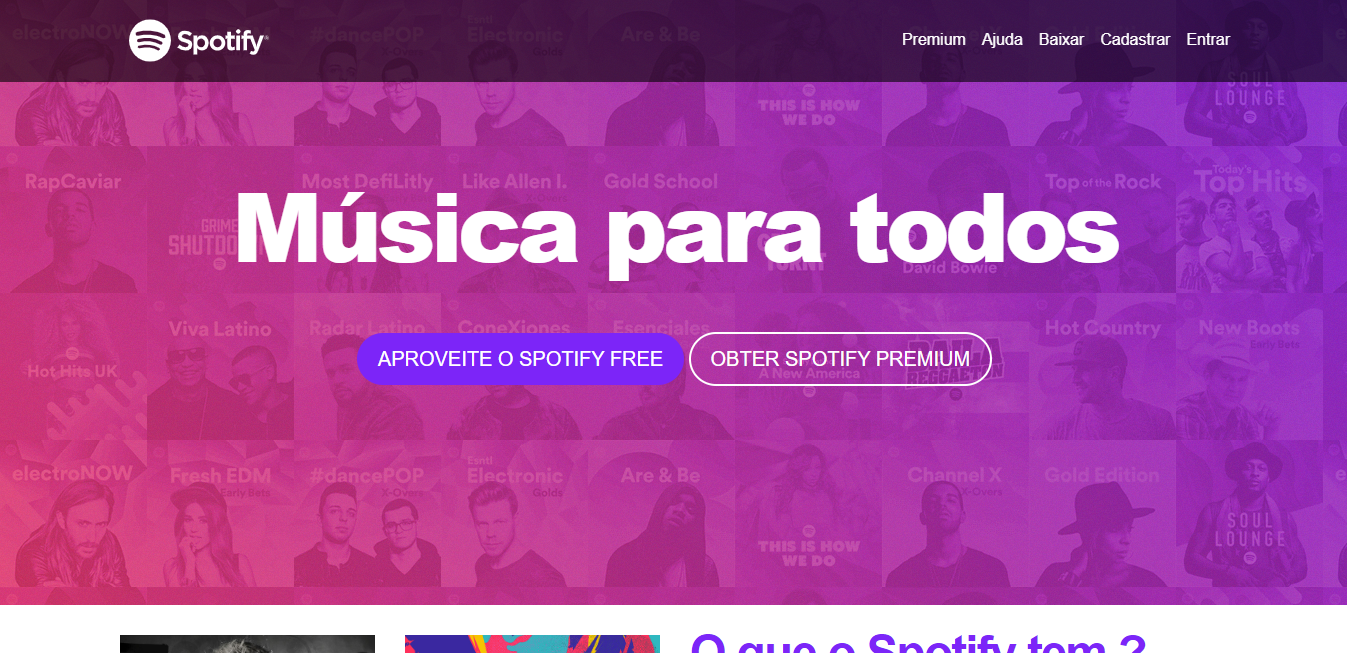1347x653 pixels.
Task: Click Obter Spotify Premium button
Action: click(840, 359)
